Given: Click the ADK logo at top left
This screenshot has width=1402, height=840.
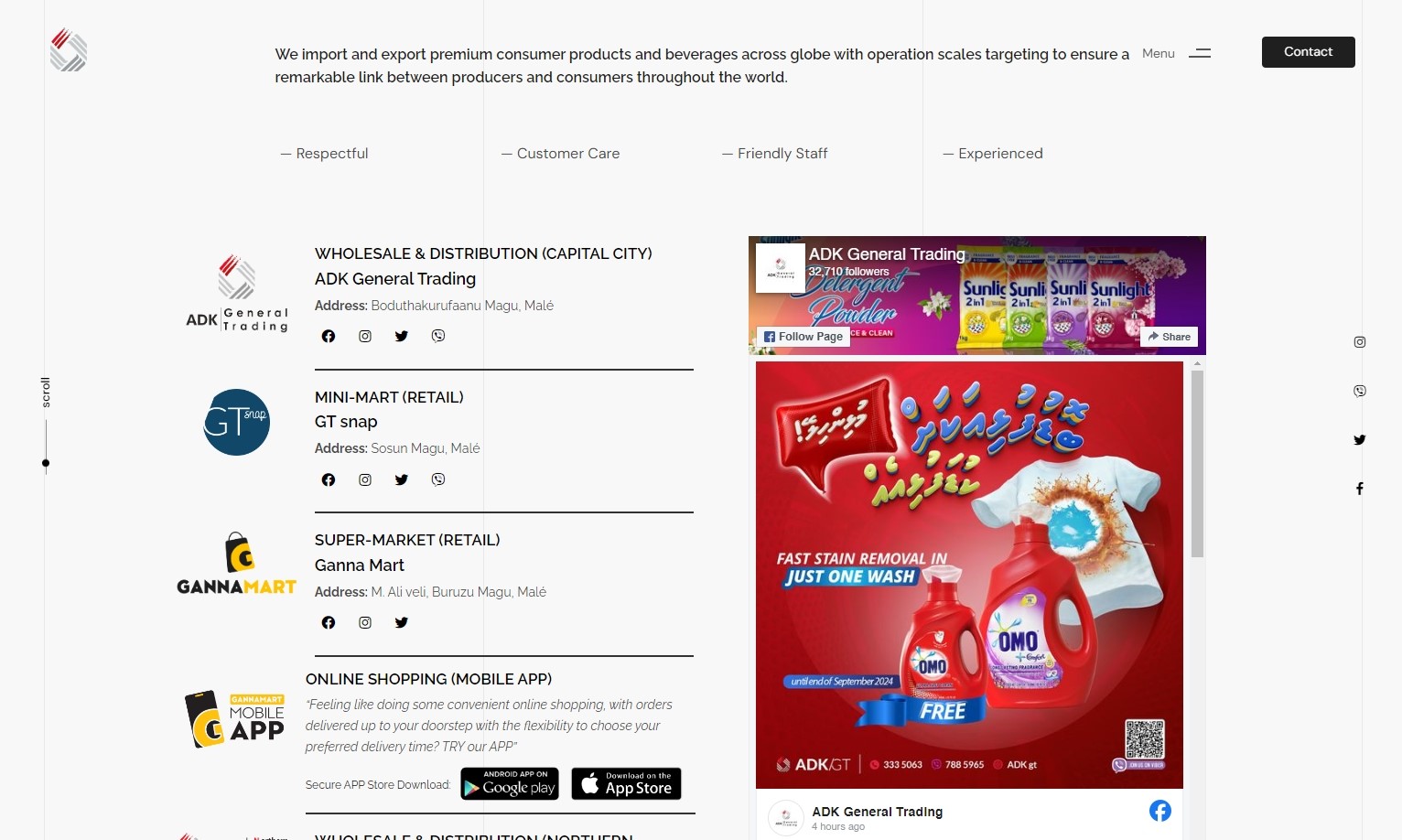Looking at the screenshot, I should pyautogui.click(x=69, y=49).
